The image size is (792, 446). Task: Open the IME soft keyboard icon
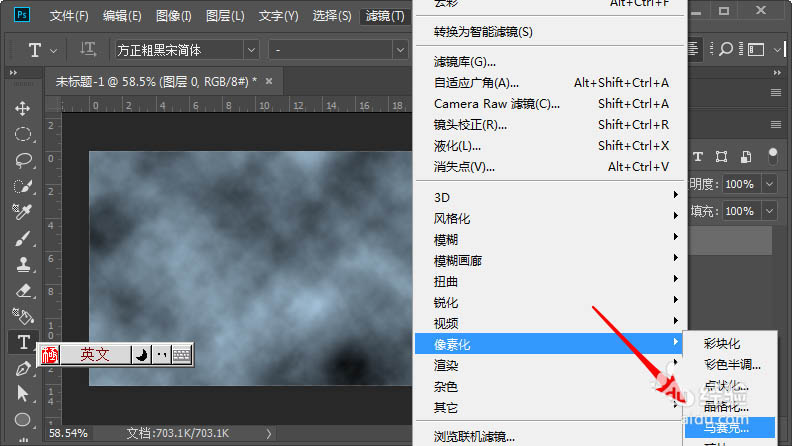182,355
